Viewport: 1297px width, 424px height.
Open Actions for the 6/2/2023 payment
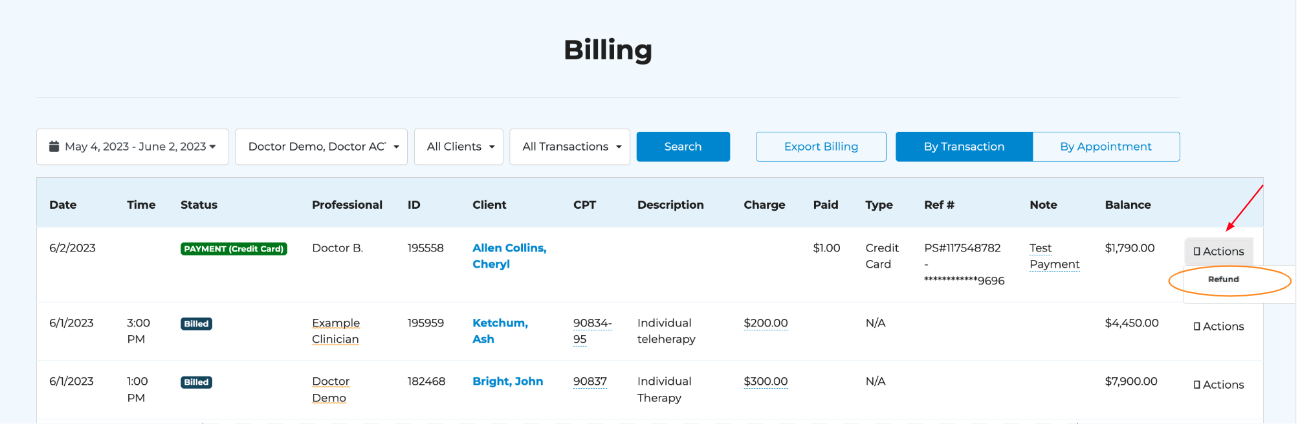(1218, 252)
